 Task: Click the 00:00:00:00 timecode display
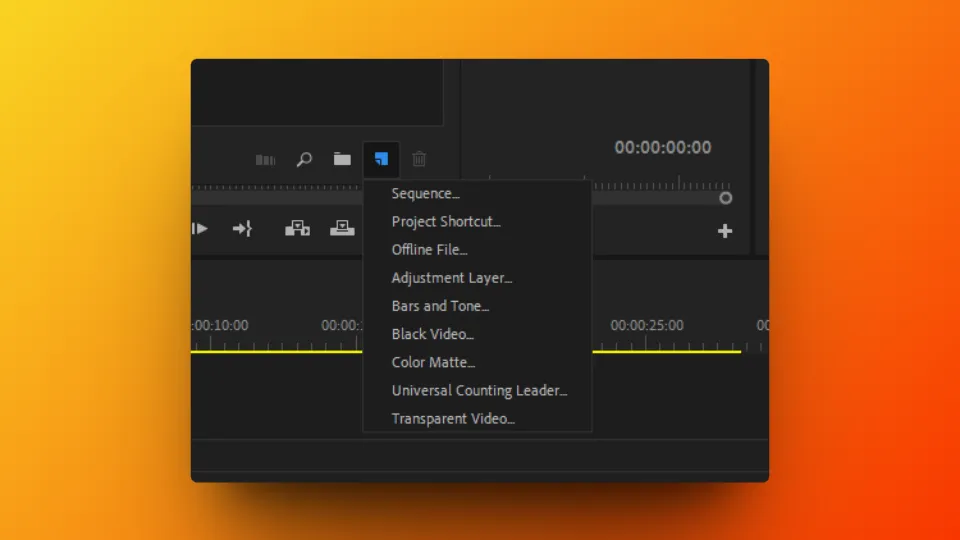pyautogui.click(x=662, y=148)
